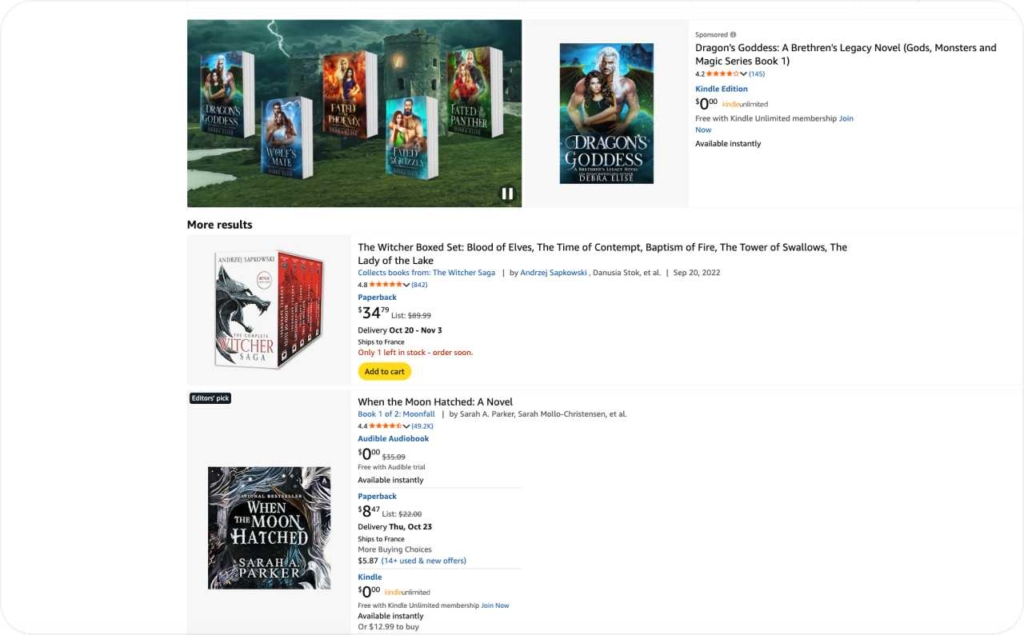Open author Andrzej Sapkowski's page
The width and height of the screenshot is (1024, 635).
pos(554,273)
